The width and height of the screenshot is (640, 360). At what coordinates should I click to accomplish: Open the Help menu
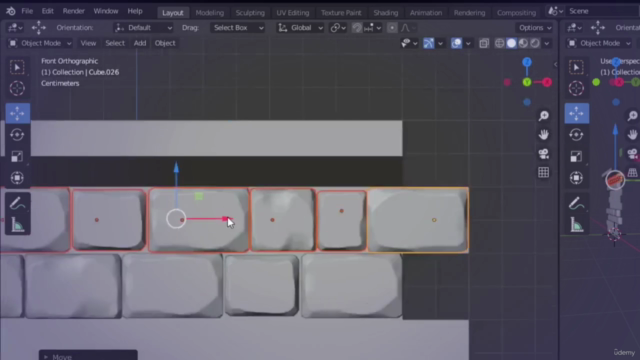click(135, 11)
